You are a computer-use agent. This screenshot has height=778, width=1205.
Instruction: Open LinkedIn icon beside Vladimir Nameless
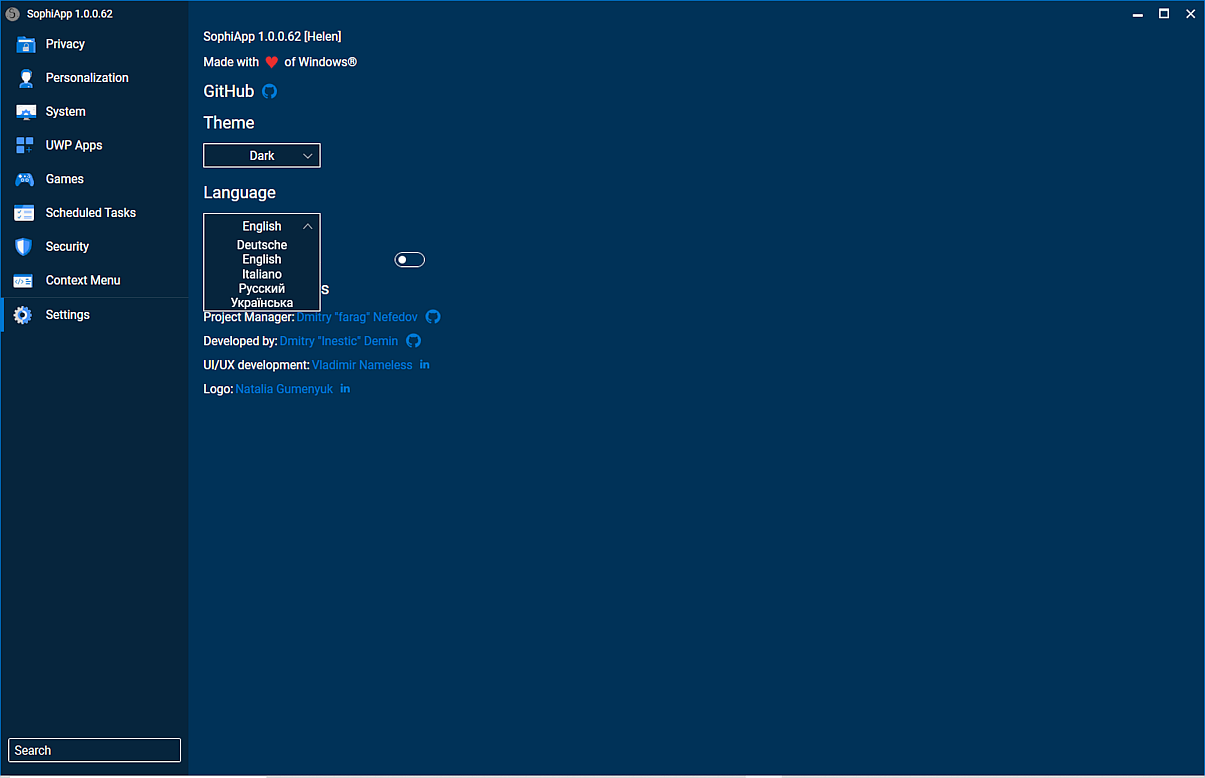425,365
